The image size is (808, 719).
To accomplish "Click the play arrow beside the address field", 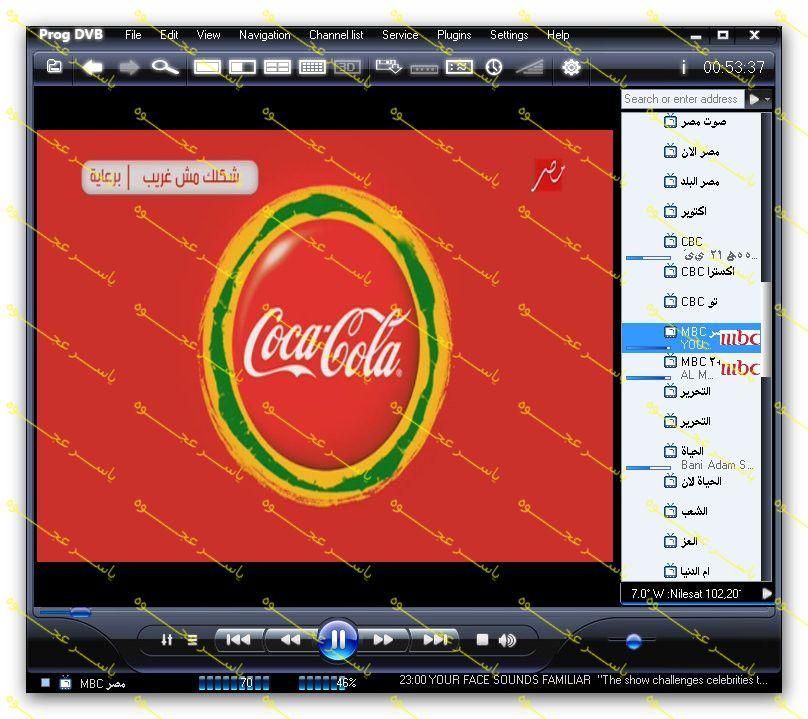I will click(754, 99).
